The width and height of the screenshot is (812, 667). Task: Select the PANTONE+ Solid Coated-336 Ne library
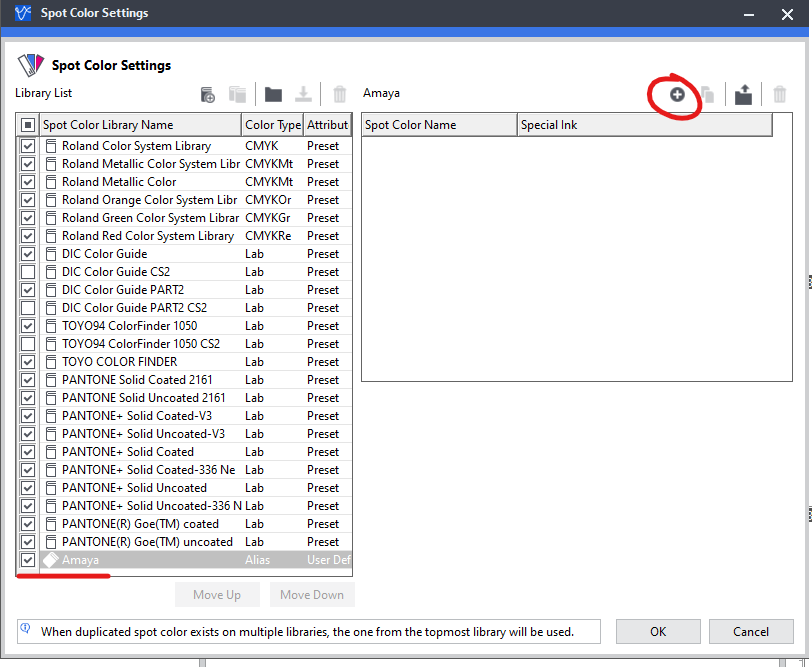[x=148, y=470]
